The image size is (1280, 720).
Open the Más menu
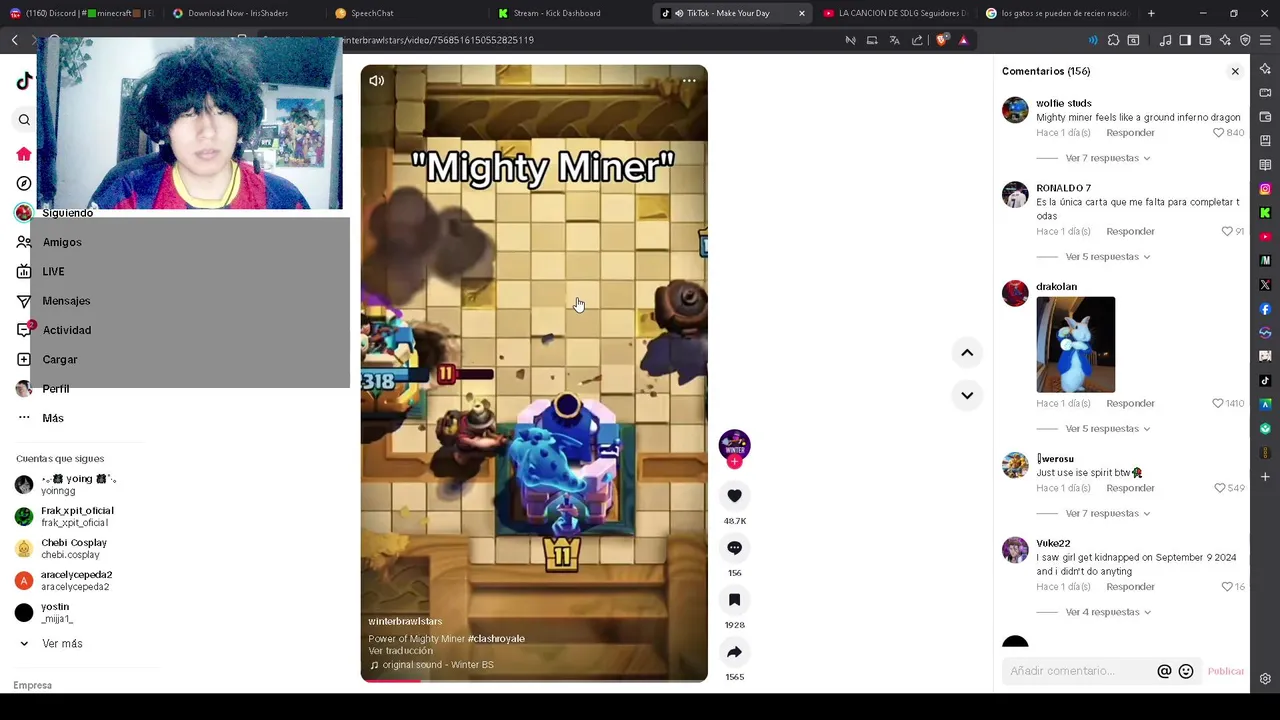[52, 418]
